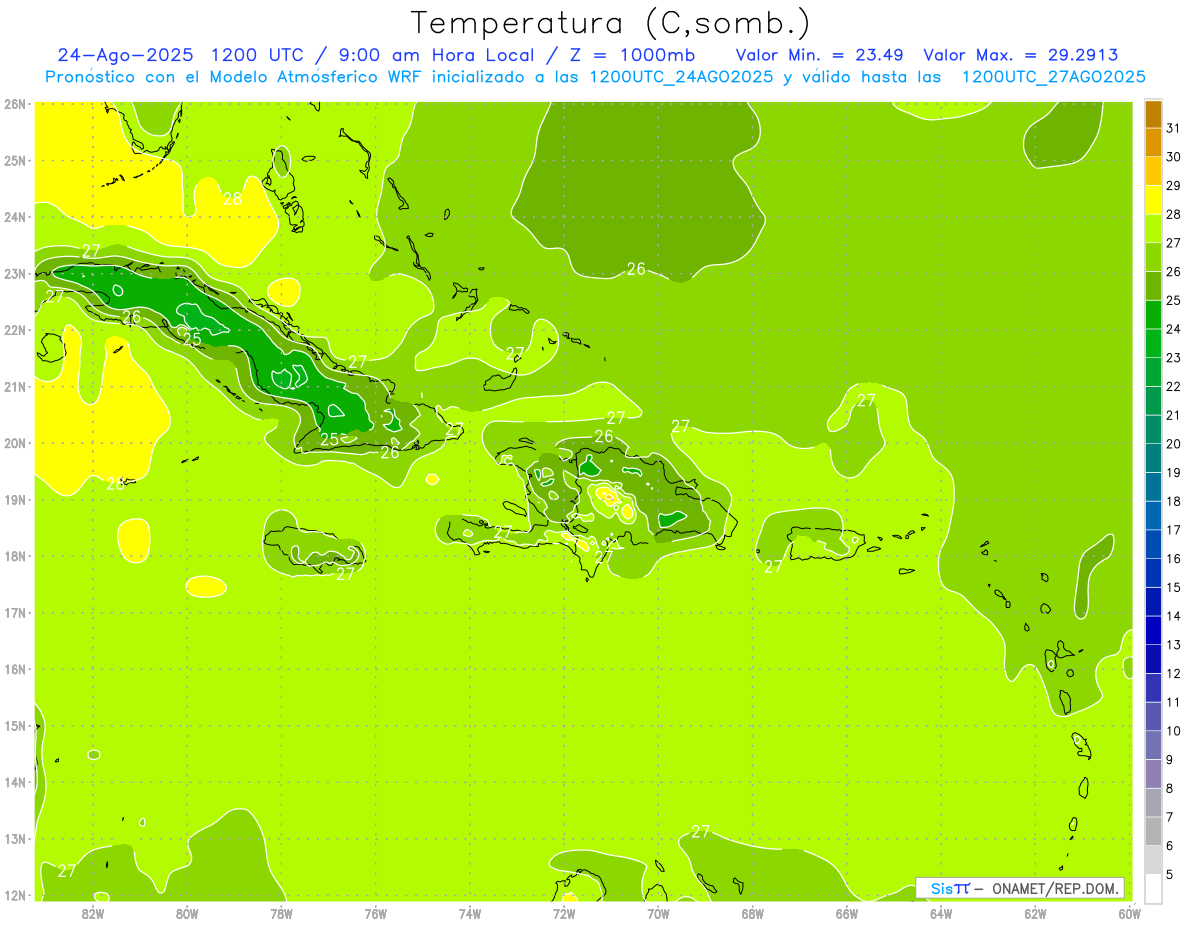1200x927 pixels.
Task: Click the '68W' longitude axis label
Action: point(753,912)
